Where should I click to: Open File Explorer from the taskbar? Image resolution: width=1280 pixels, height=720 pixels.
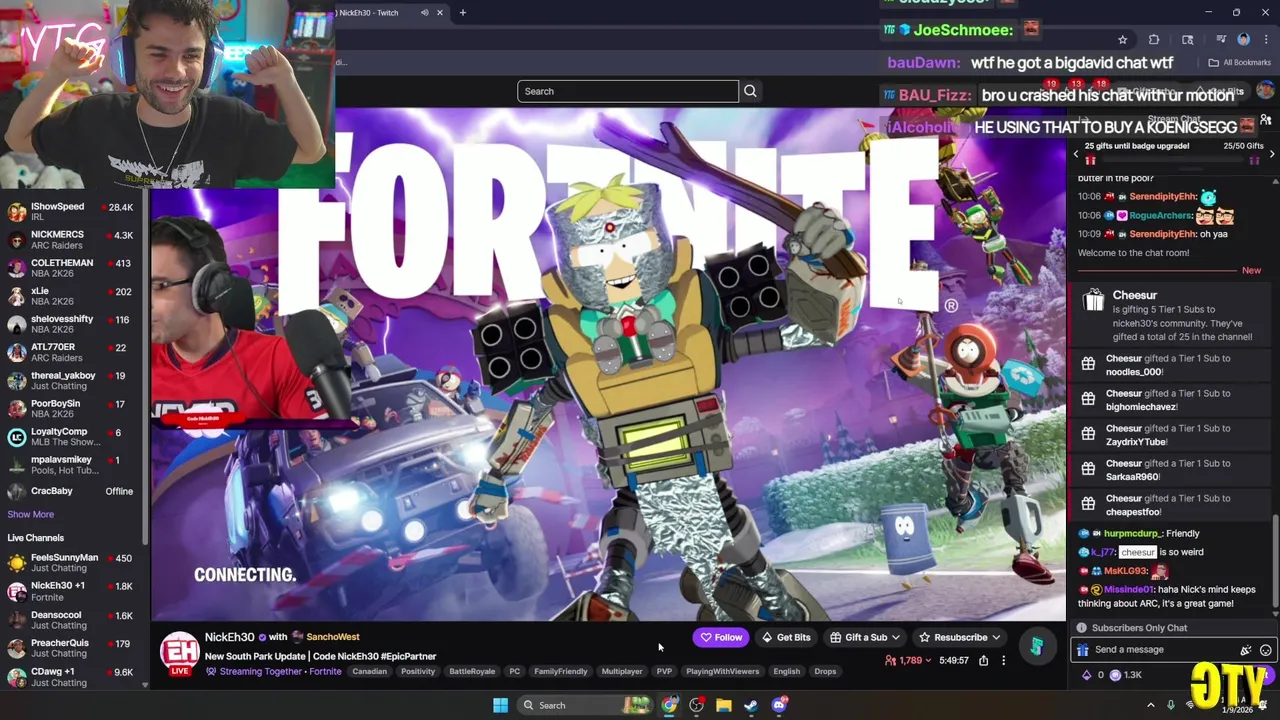[724, 706]
